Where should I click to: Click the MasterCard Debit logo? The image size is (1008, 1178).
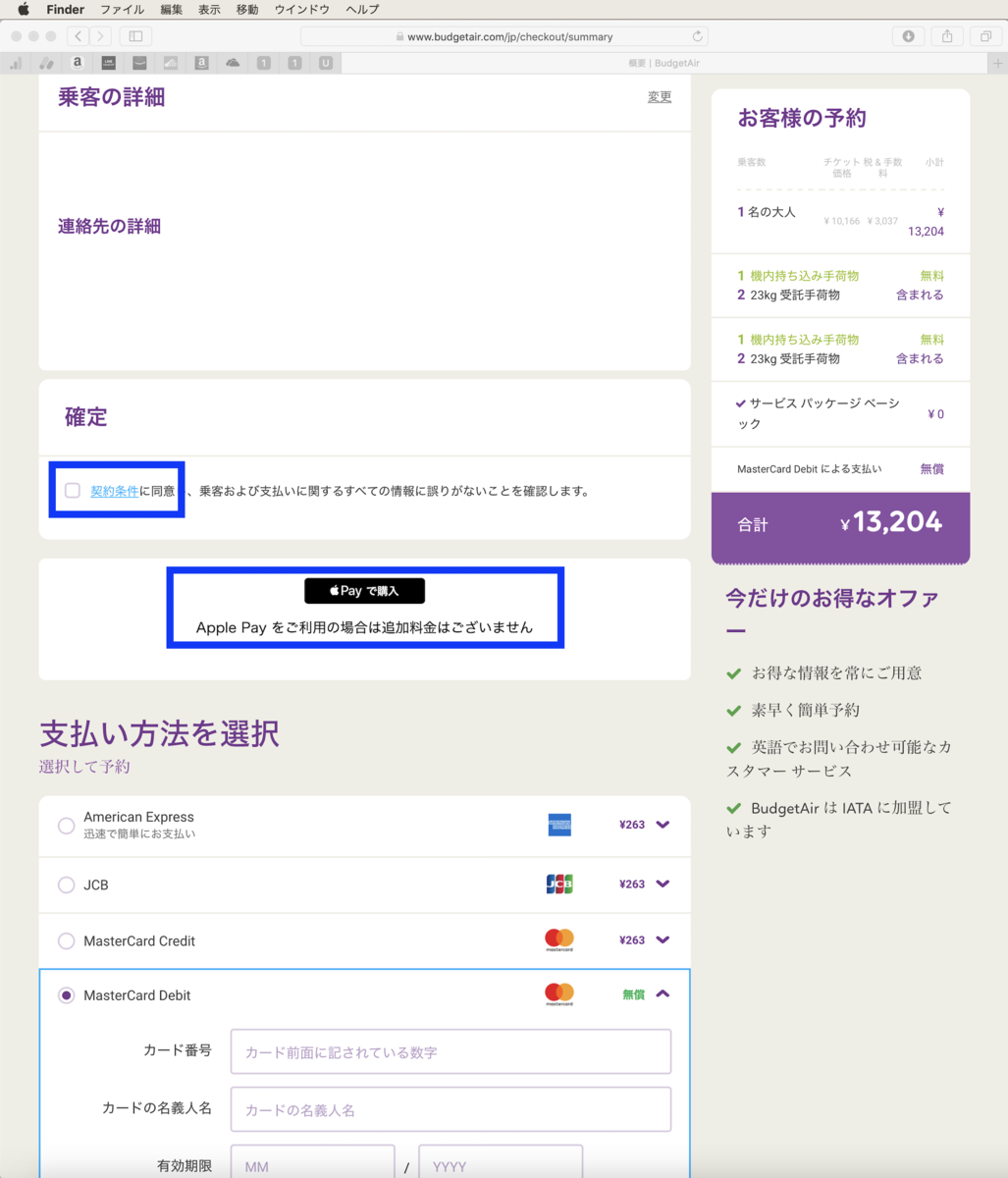(x=559, y=994)
